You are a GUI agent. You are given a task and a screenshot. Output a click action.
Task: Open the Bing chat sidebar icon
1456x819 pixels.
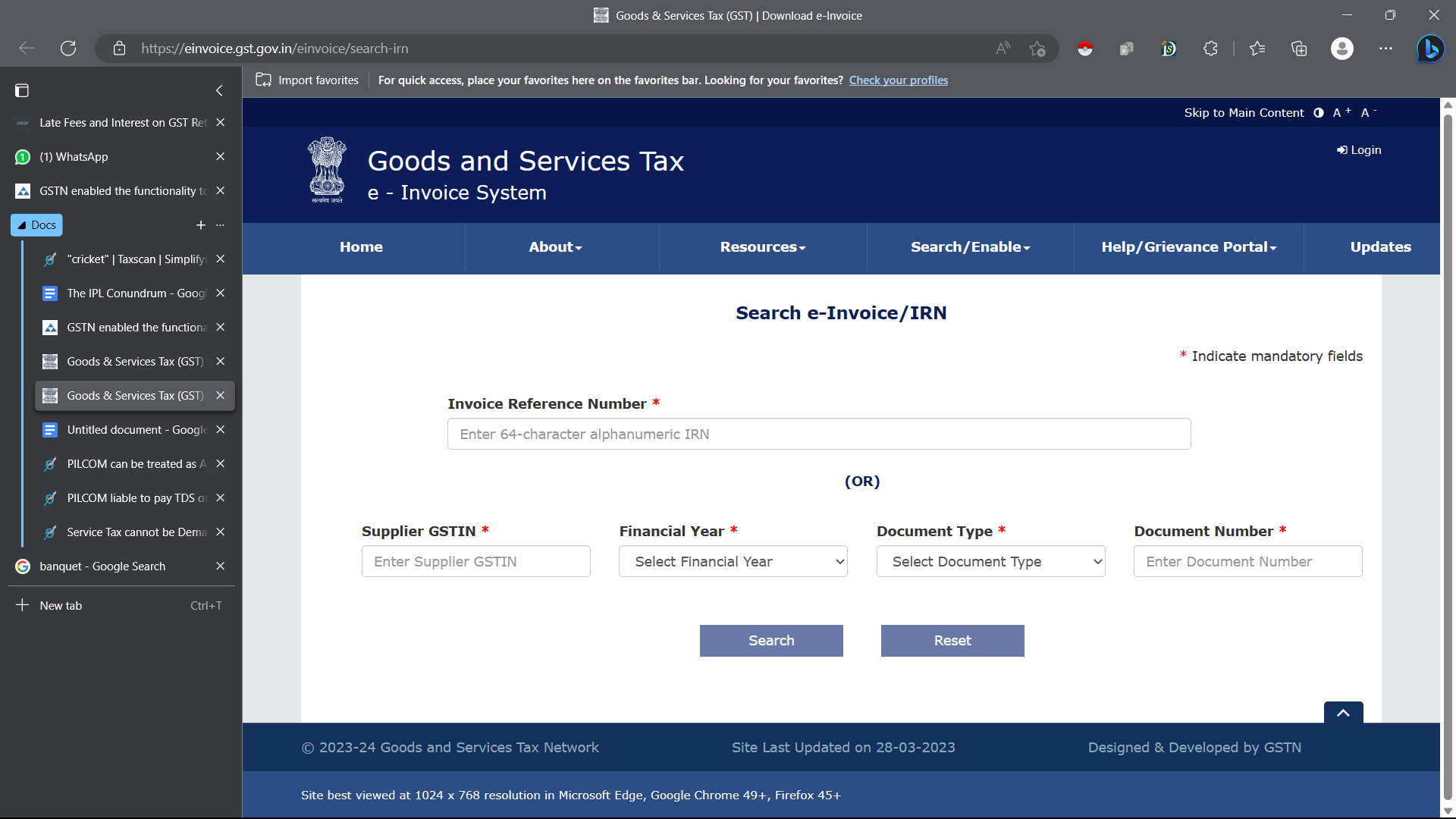pyautogui.click(x=1430, y=49)
